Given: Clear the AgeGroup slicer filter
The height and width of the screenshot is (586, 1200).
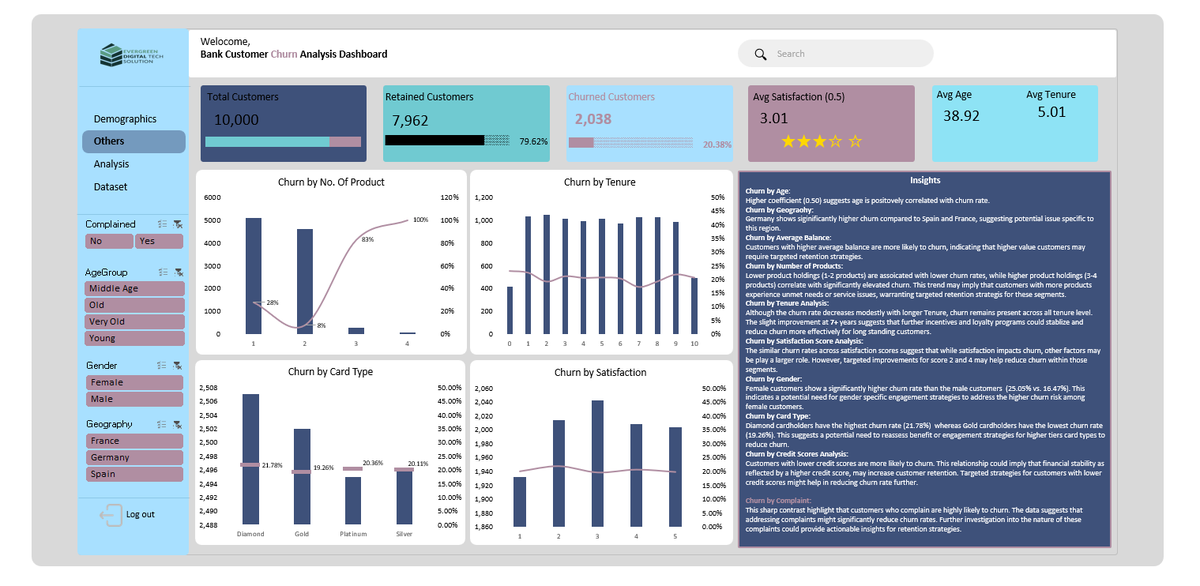Looking at the screenshot, I should click(177, 272).
